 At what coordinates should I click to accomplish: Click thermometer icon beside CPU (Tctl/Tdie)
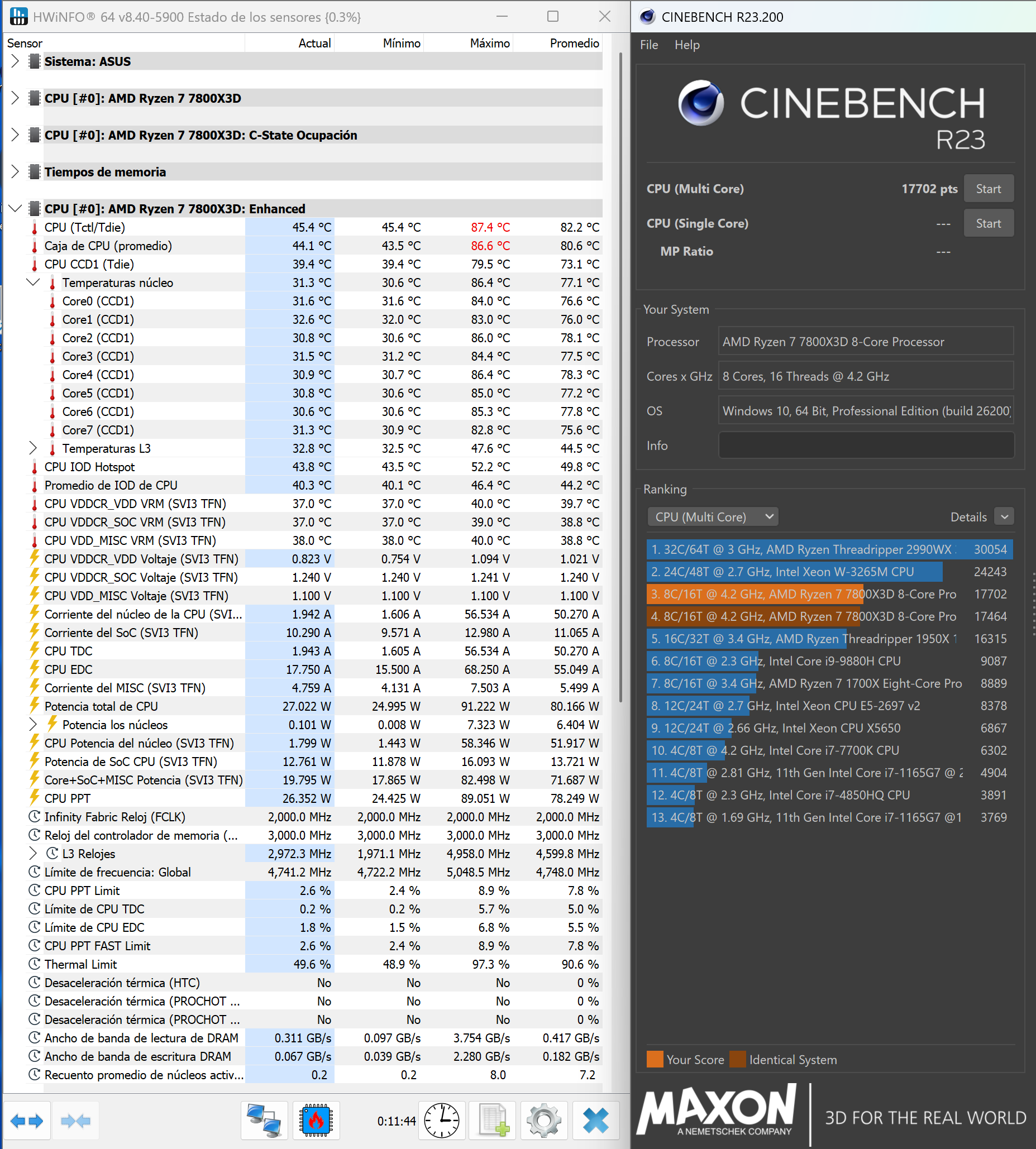tap(34, 228)
